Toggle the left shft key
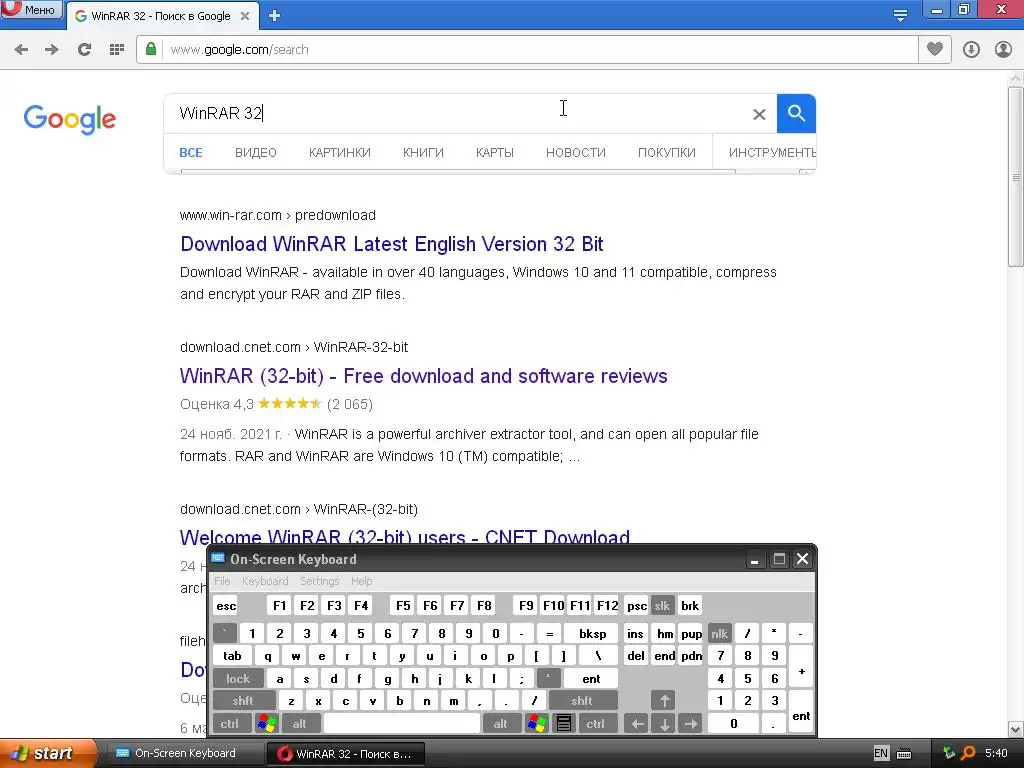1024x768 pixels. coord(243,701)
